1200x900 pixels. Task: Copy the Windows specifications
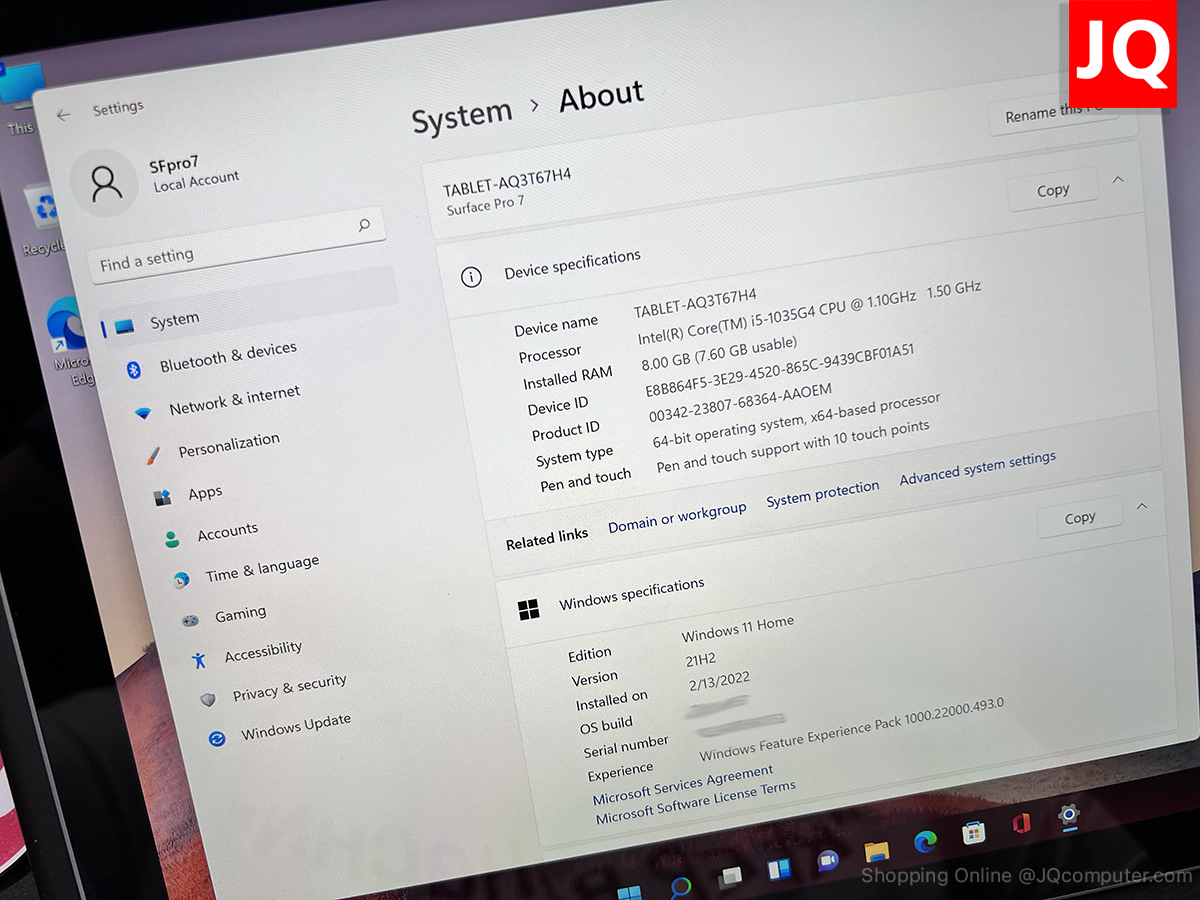[1079, 518]
